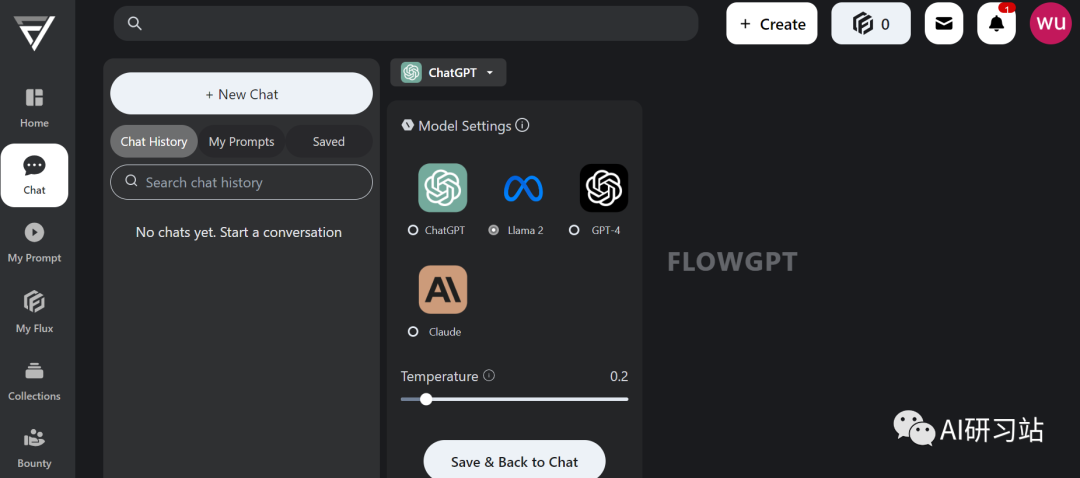Select the Llama 2 radio button
This screenshot has width=1080, height=478.
[x=493, y=230]
